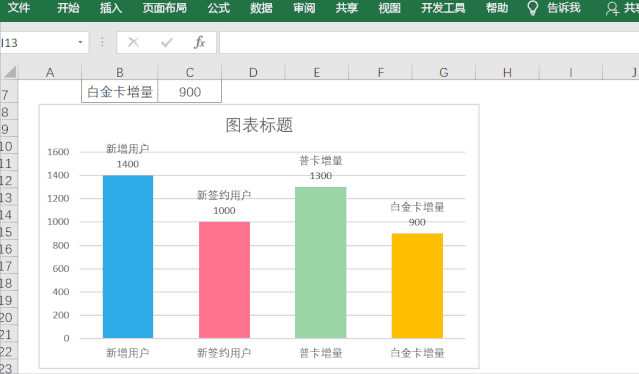639x374 pixels.
Task: Select column B header
Action: point(119,72)
